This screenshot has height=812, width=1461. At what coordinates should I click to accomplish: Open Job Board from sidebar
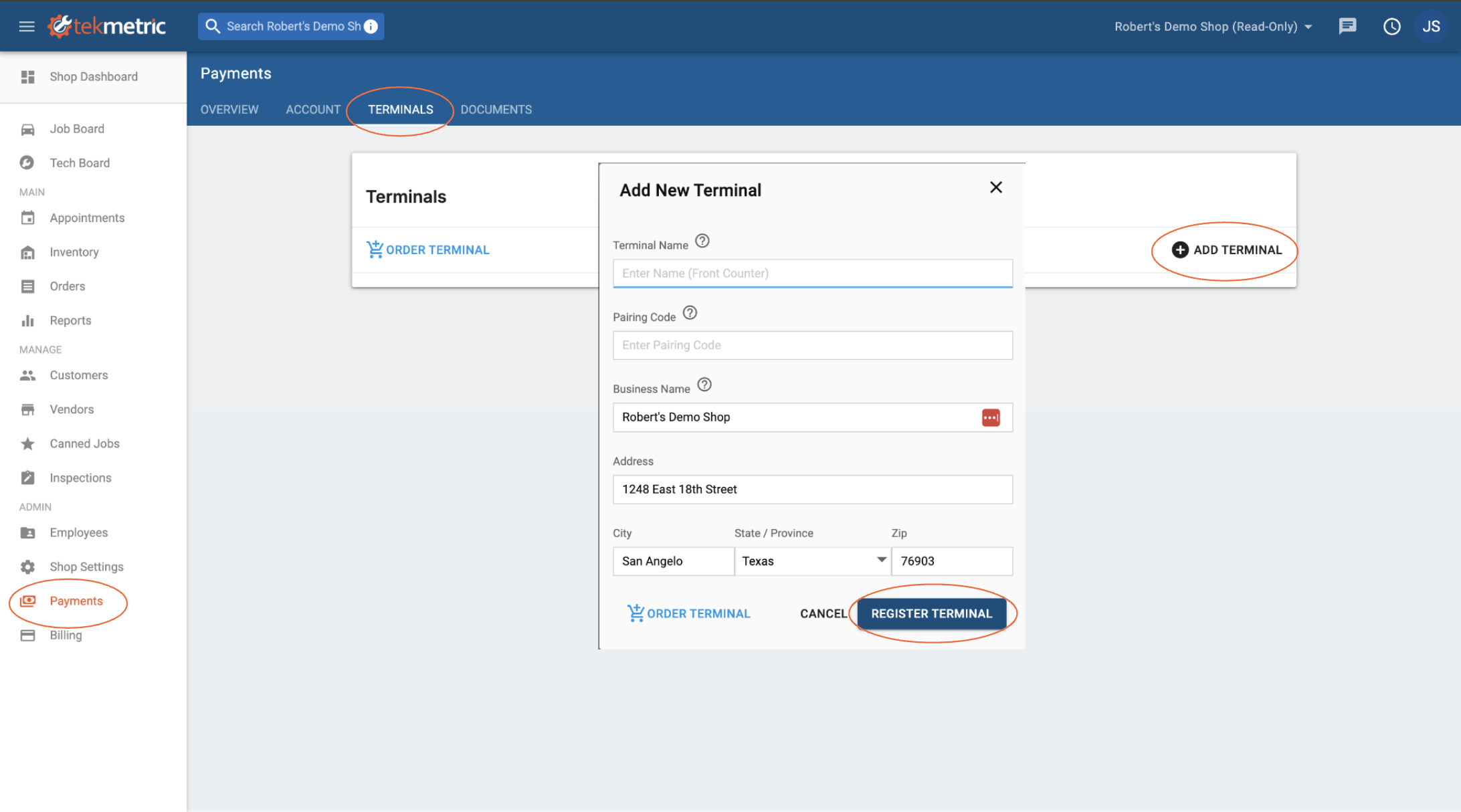pos(76,128)
